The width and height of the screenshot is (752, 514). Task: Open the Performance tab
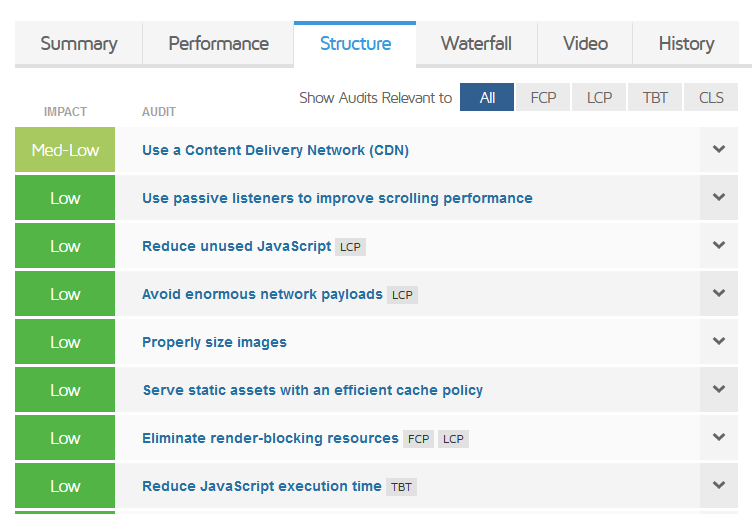point(218,44)
